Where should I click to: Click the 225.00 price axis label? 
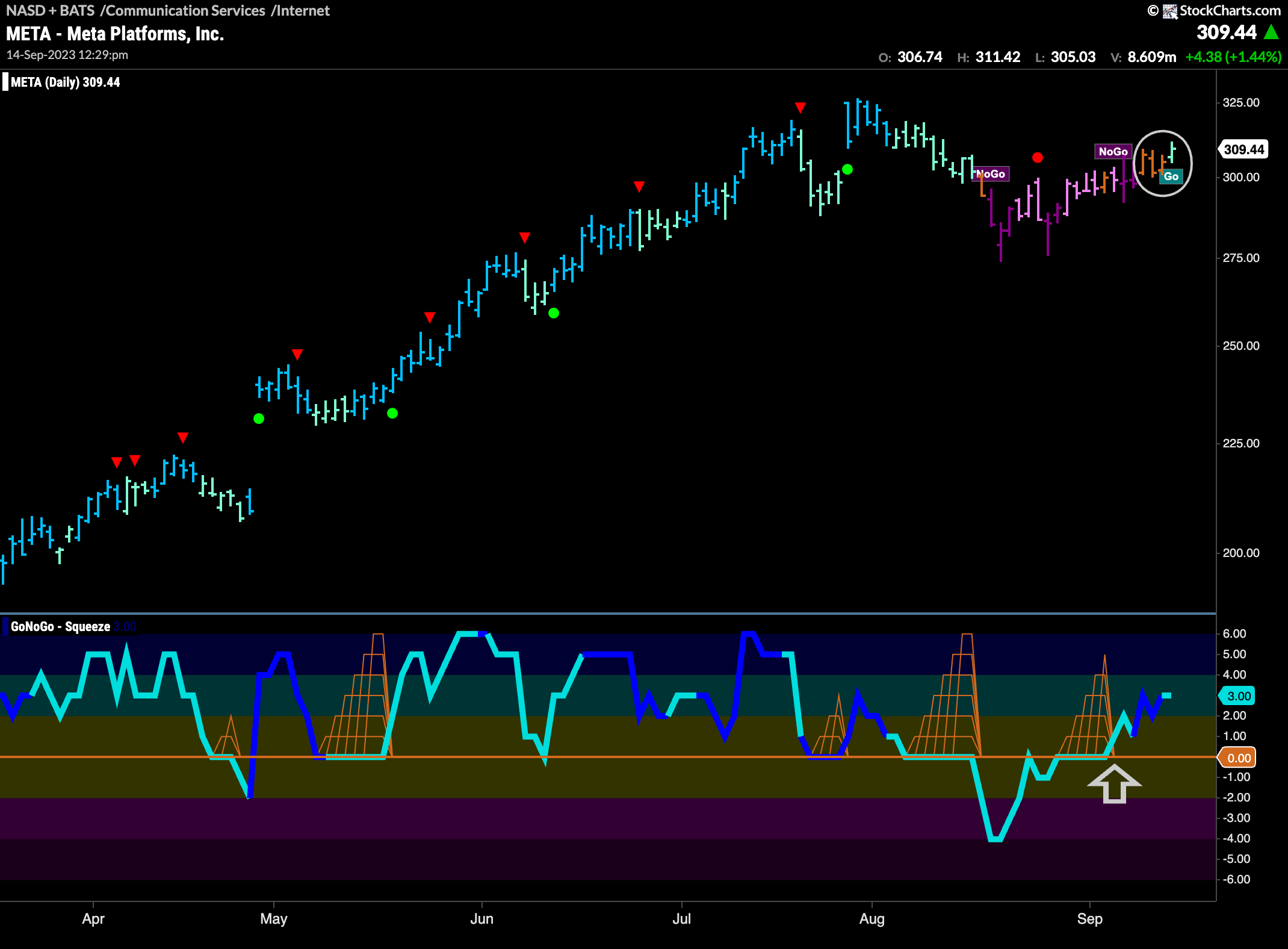click(x=1241, y=443)
